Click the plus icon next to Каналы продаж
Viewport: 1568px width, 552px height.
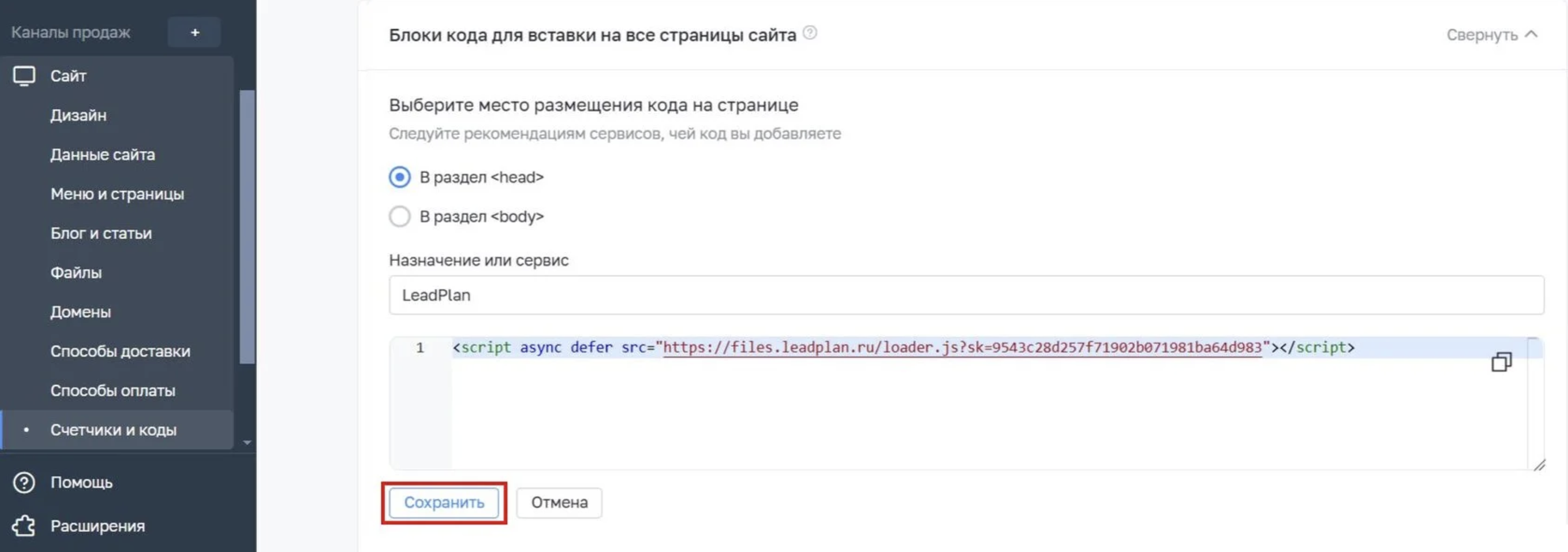195,32
